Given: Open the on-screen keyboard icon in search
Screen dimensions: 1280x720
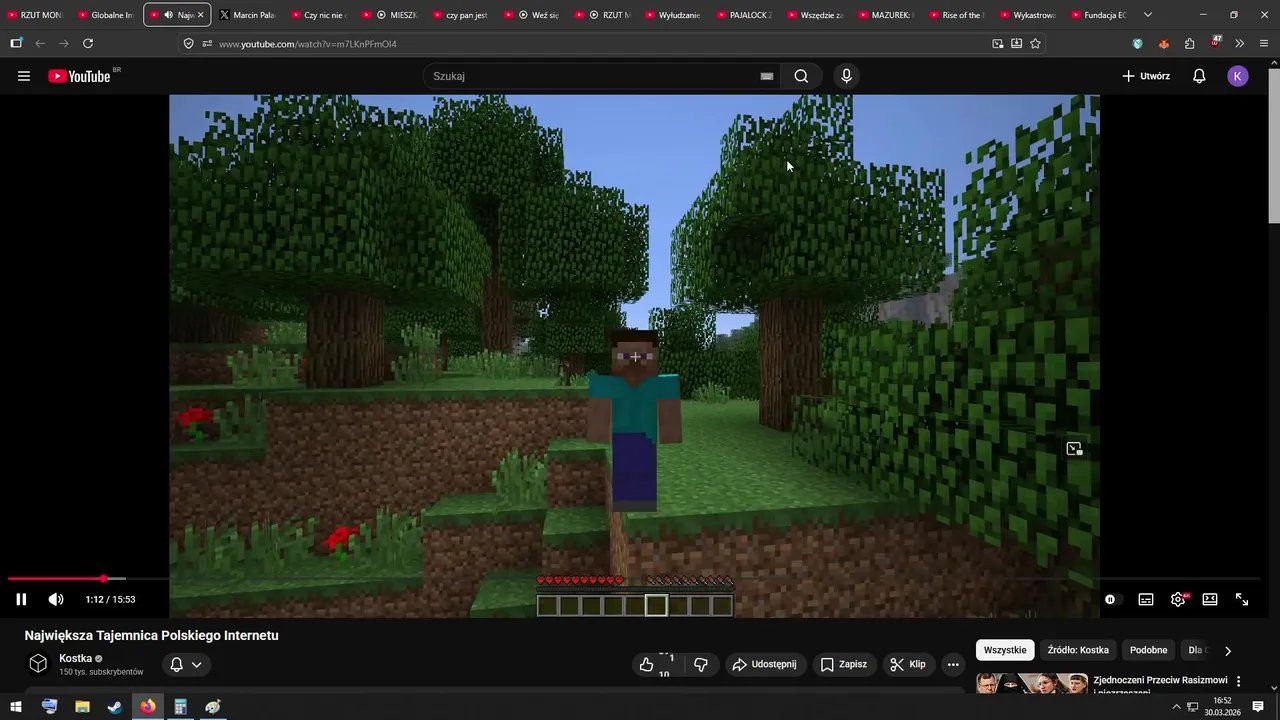Looking at the screenshot, I should point(767,76).
